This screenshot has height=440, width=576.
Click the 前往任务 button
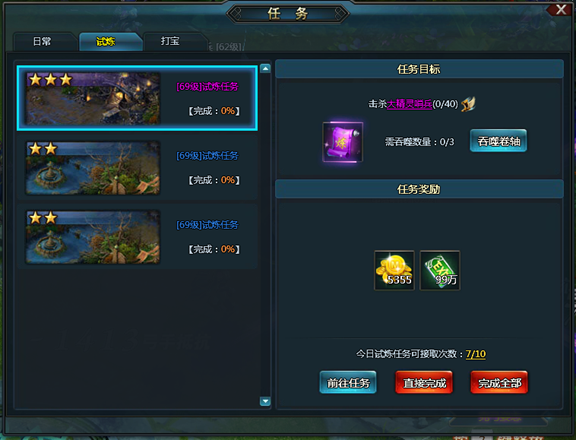(x=348, y=383)
